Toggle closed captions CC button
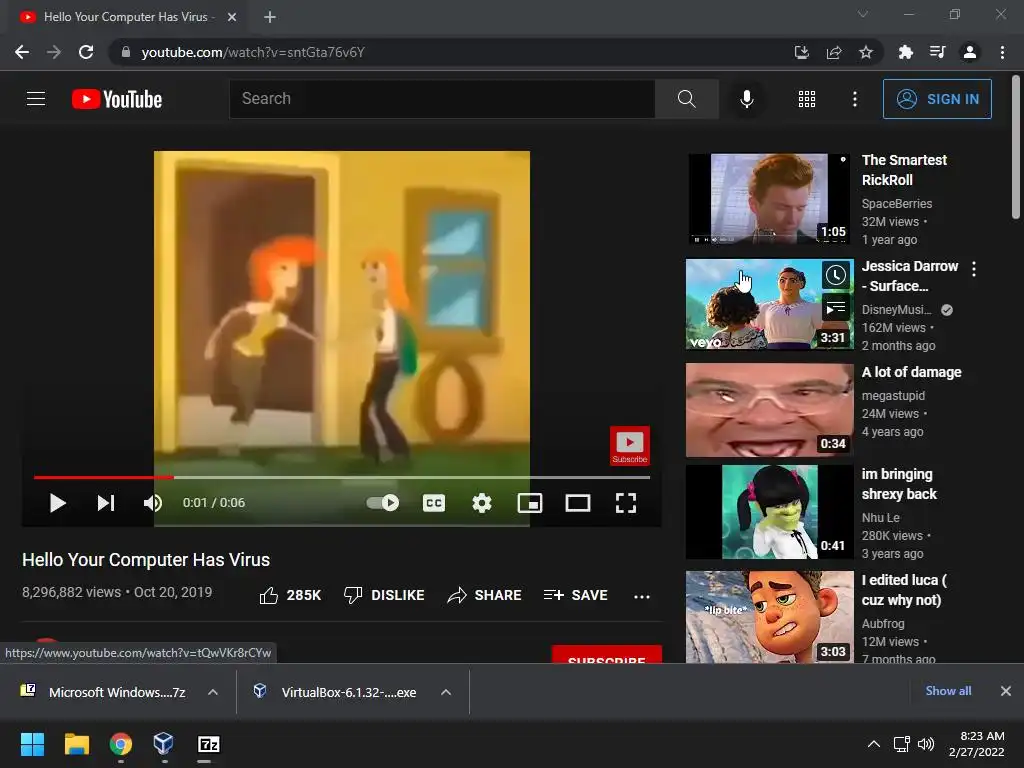Viewport: 1024px width, 768px height. 434,503
